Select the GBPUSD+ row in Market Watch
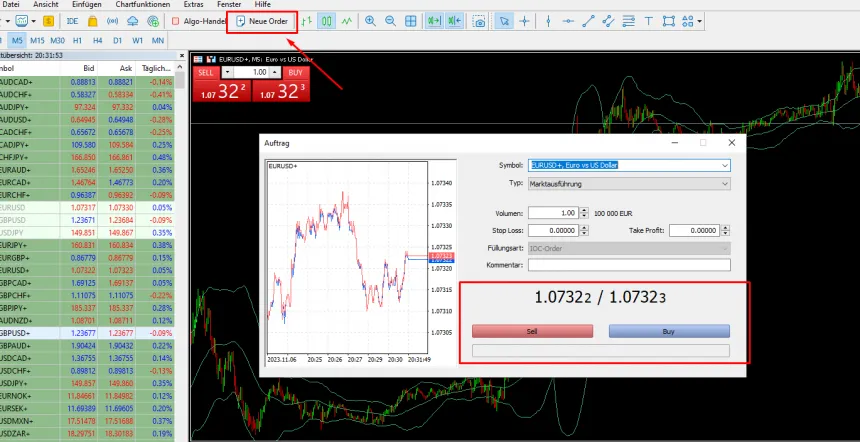Image resolution: width=860 pixels, height=442 pixels. coord(87,333)
